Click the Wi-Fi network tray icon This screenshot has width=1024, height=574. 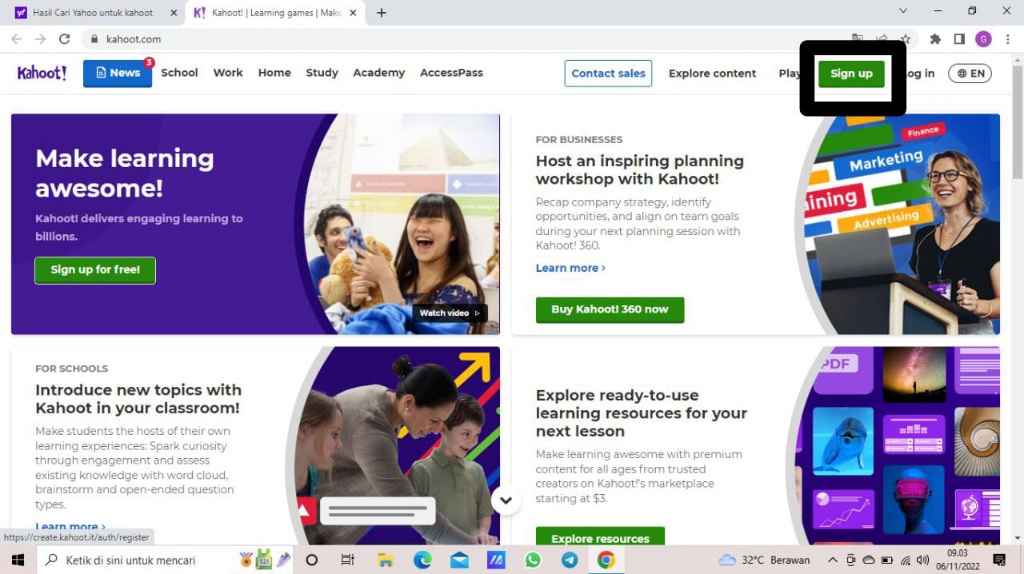(x=905, y=560)
